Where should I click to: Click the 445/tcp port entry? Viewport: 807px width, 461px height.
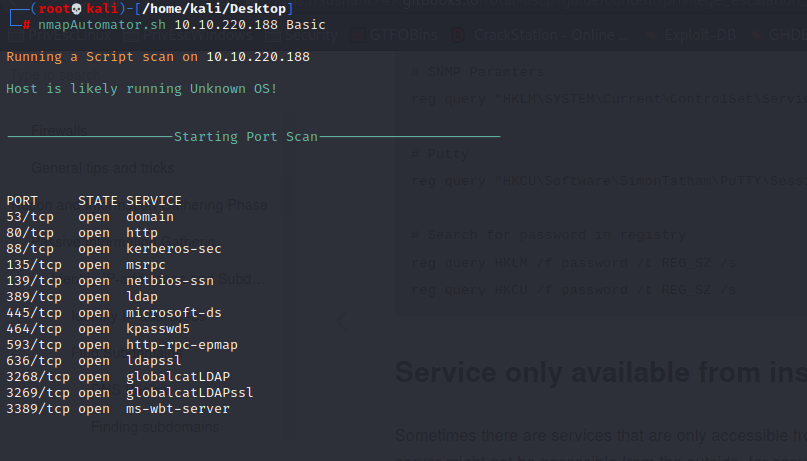[34, 313]
